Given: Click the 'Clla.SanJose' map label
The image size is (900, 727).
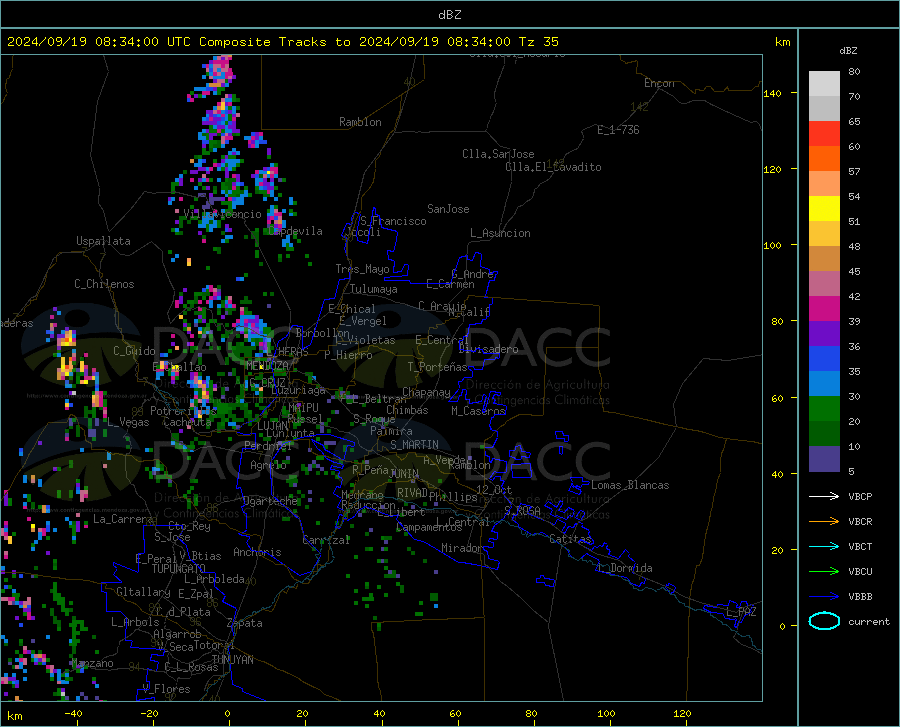Looking at the screenshot, I should tap(498, 154).
